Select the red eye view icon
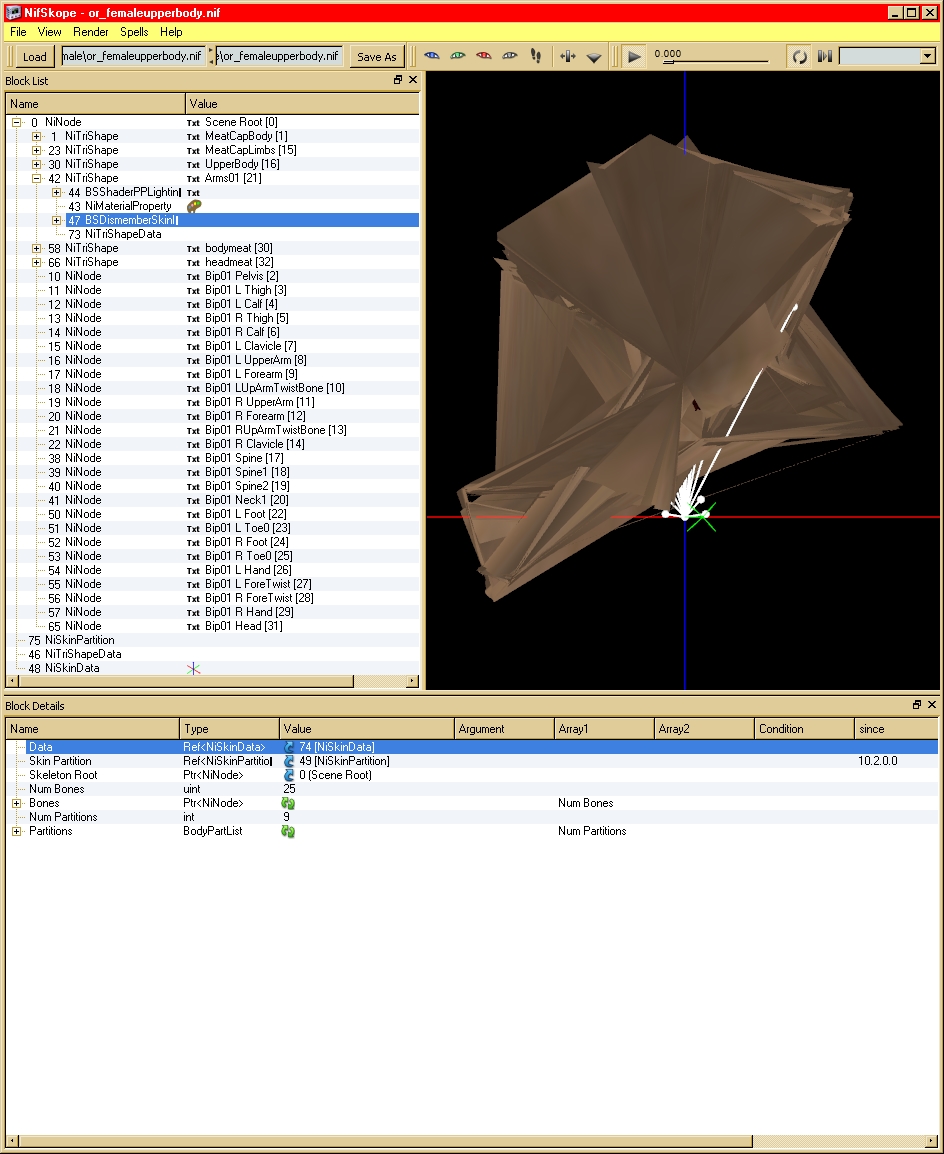The height and width of the screenshot is (1154, 944). [x=483, y=56]
